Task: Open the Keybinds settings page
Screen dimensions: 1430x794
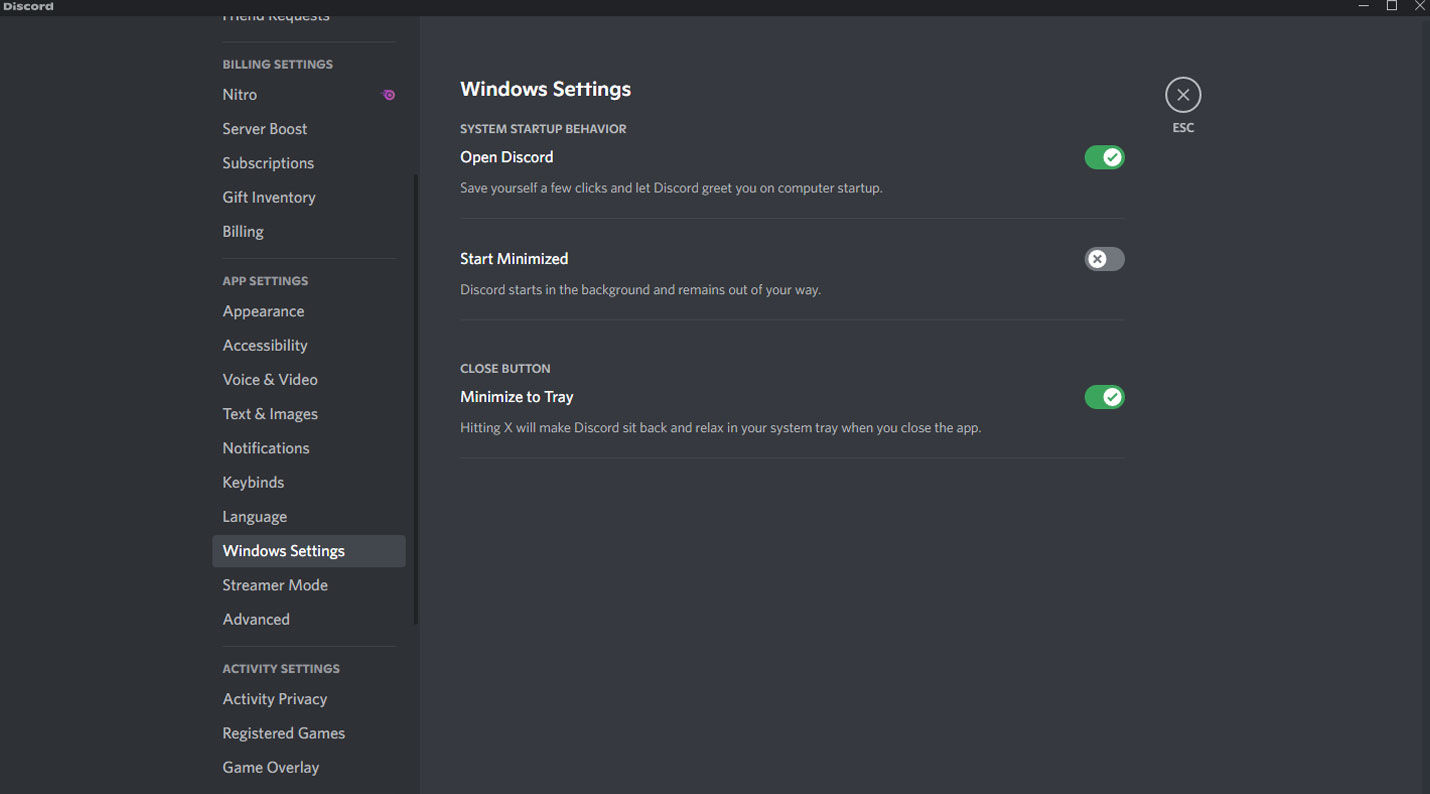Action: coord(253,481)
